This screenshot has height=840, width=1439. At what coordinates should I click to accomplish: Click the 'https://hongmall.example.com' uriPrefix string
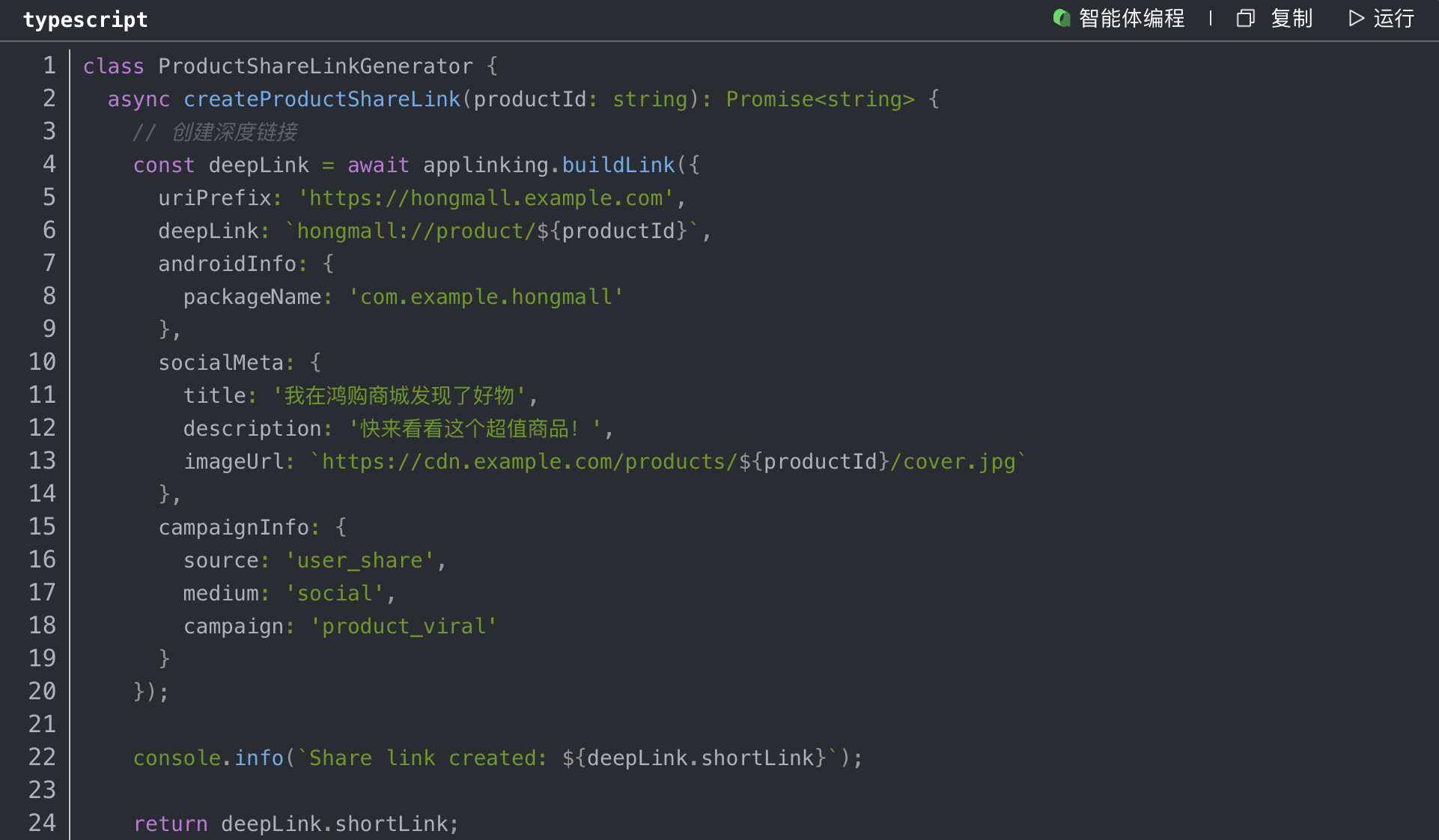(x=486, y=198)
